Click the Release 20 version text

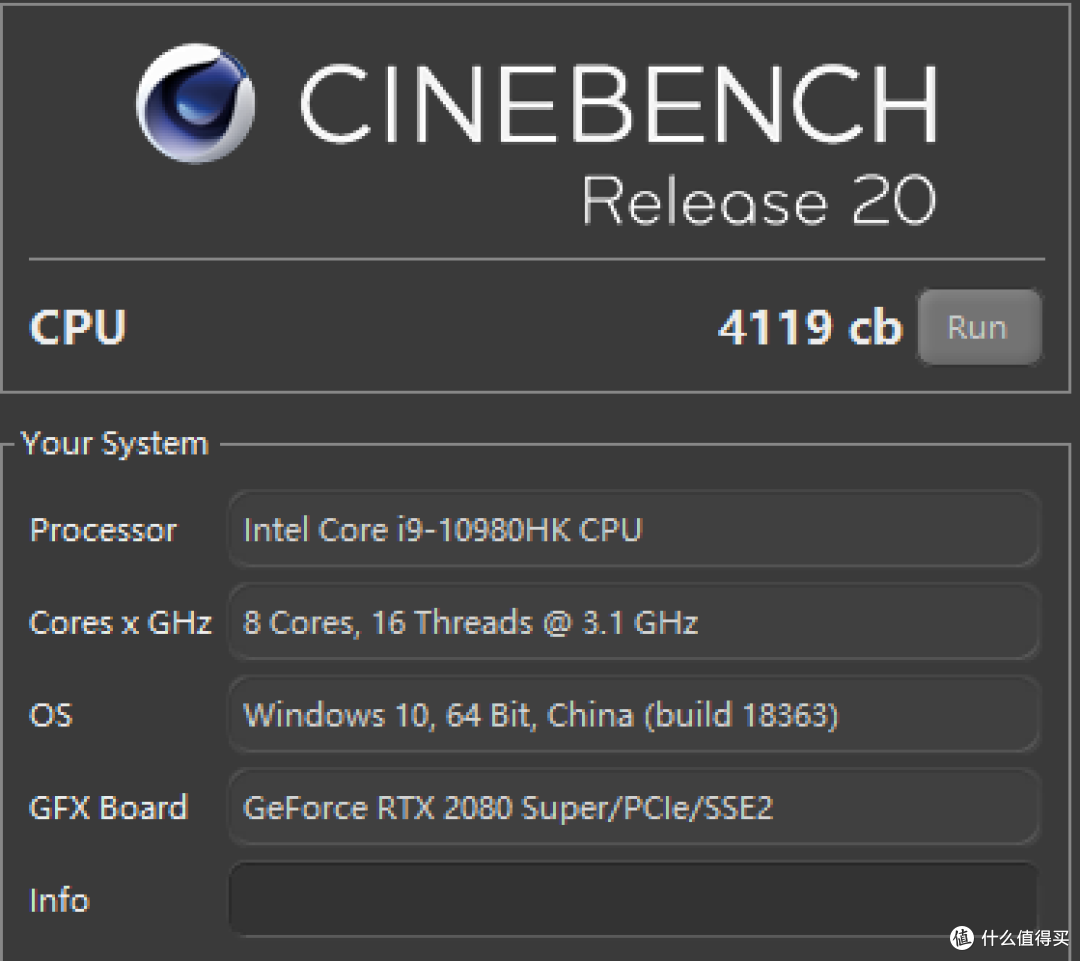760,200
